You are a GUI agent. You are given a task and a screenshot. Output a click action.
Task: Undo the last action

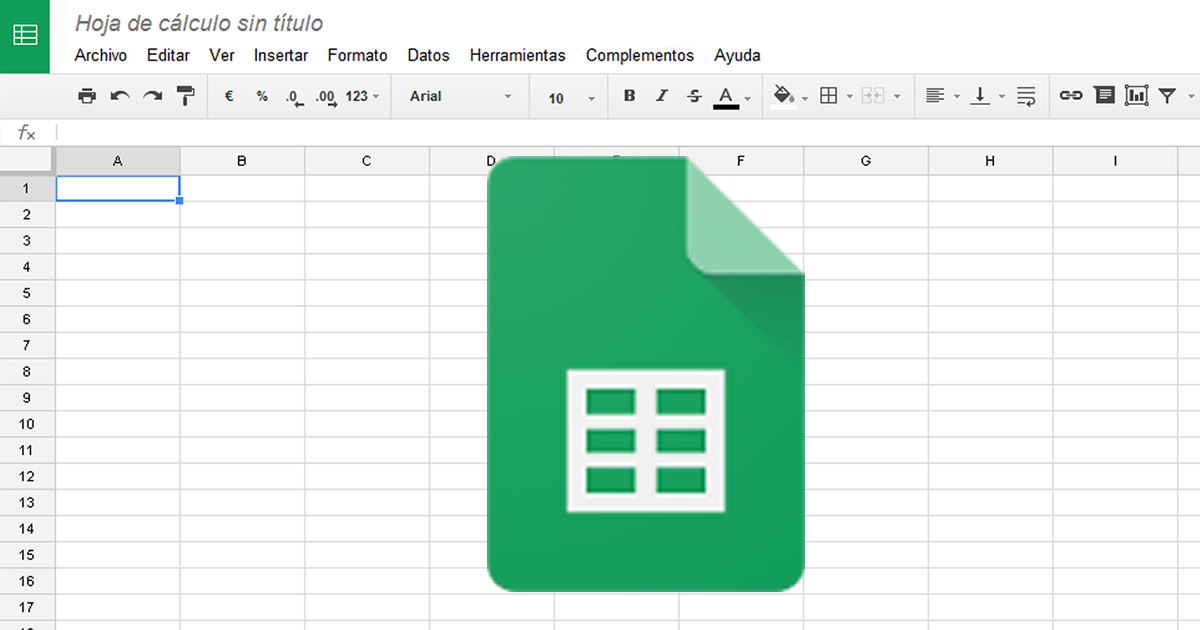point(120,96)
